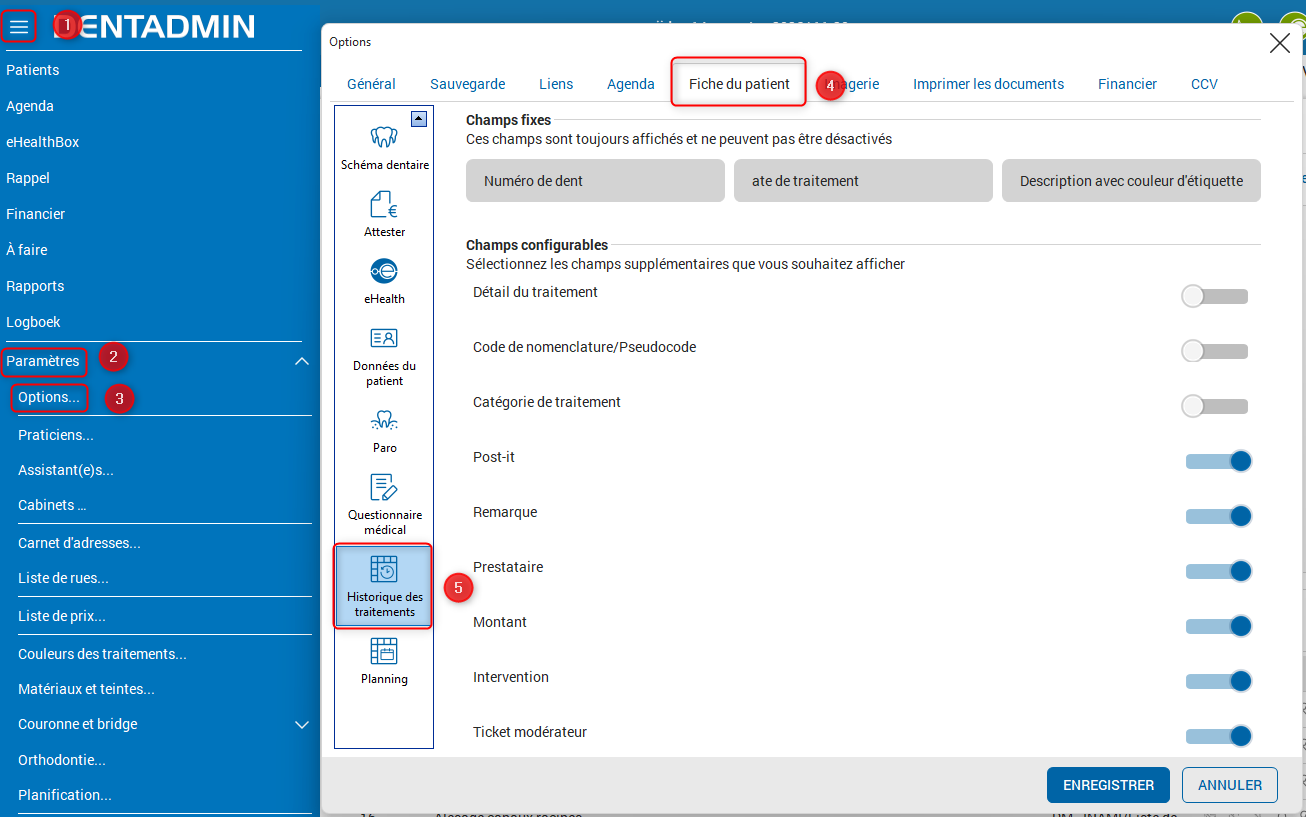
Task: Open Praticiens... settings entry
Action: [x=56, y=435]
